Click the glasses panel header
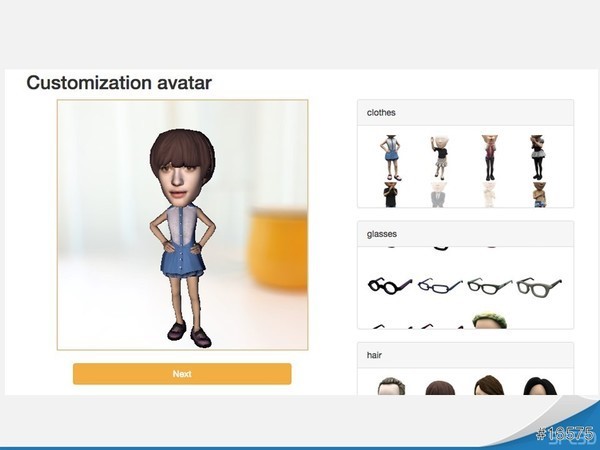This screenshot has height=450, width=600. (465, 234)
